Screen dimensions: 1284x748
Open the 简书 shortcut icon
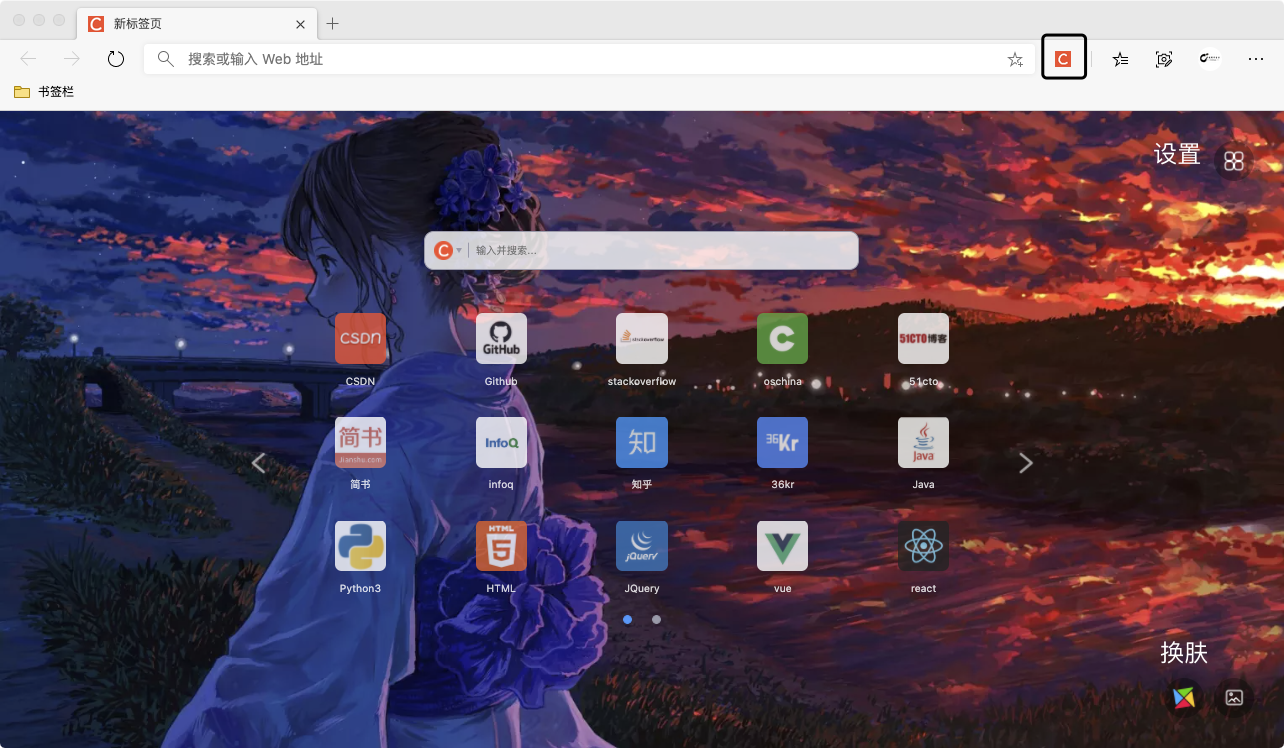tap(360, 442)
